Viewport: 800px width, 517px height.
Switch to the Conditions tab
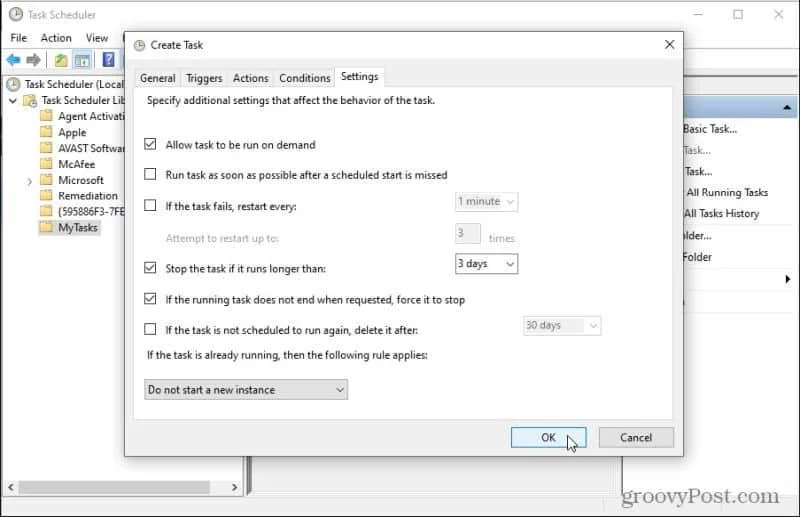305,78
